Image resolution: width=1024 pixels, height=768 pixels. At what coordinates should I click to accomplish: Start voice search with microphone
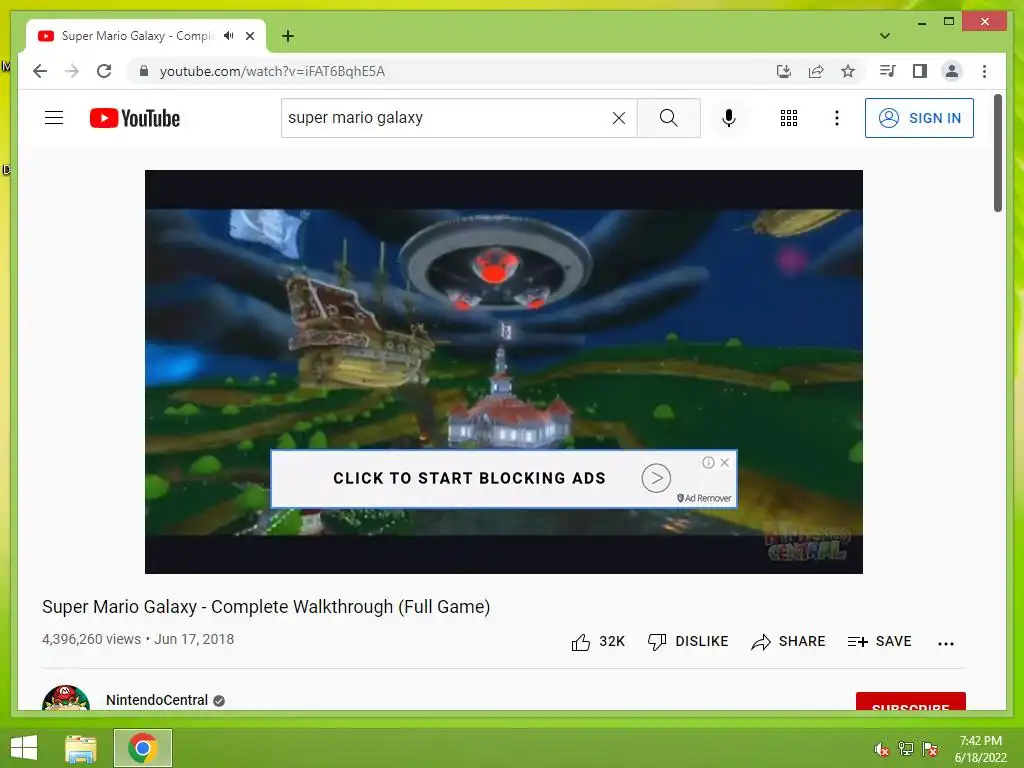point(729,118)
